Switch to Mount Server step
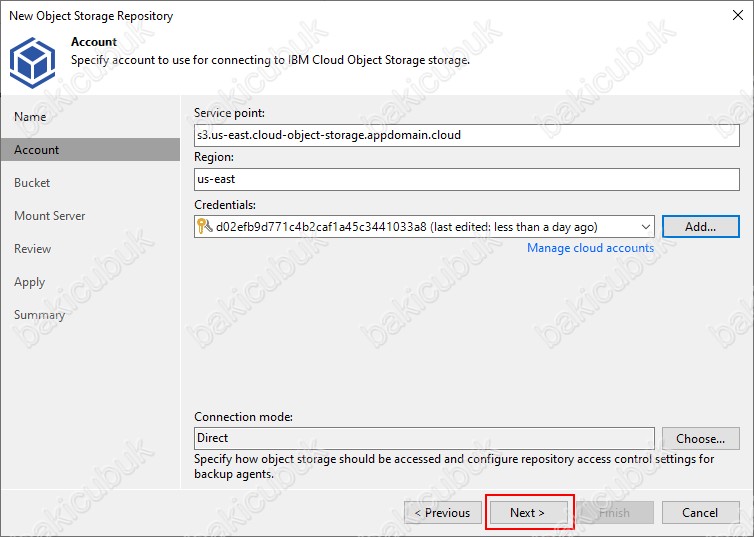Screen dimensions: 754x537 50,216
